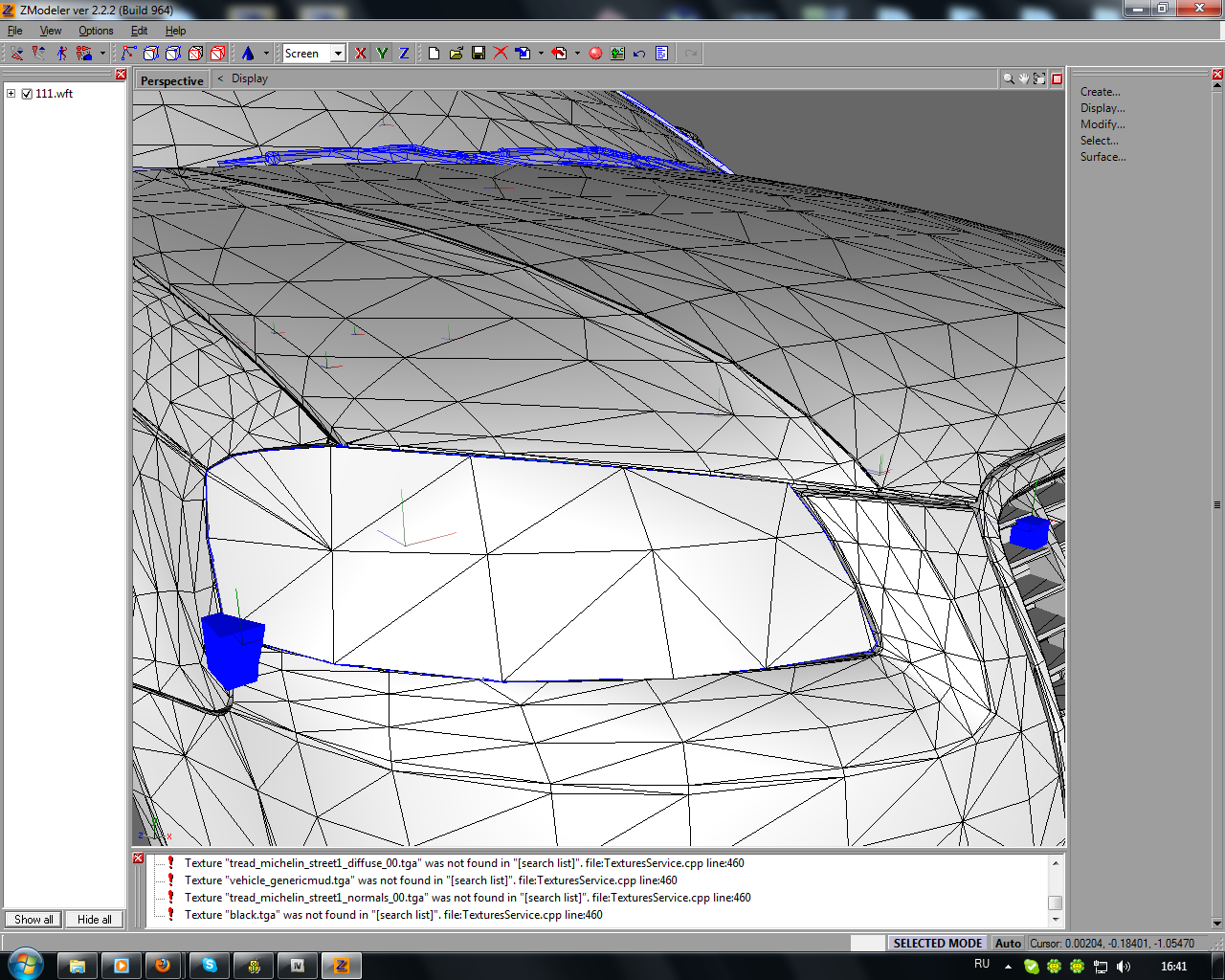Viewport: 1225px width, 980px height.
Task: Toggle visibility checkbox for 111.wft
Action: (x=27, y=94)
